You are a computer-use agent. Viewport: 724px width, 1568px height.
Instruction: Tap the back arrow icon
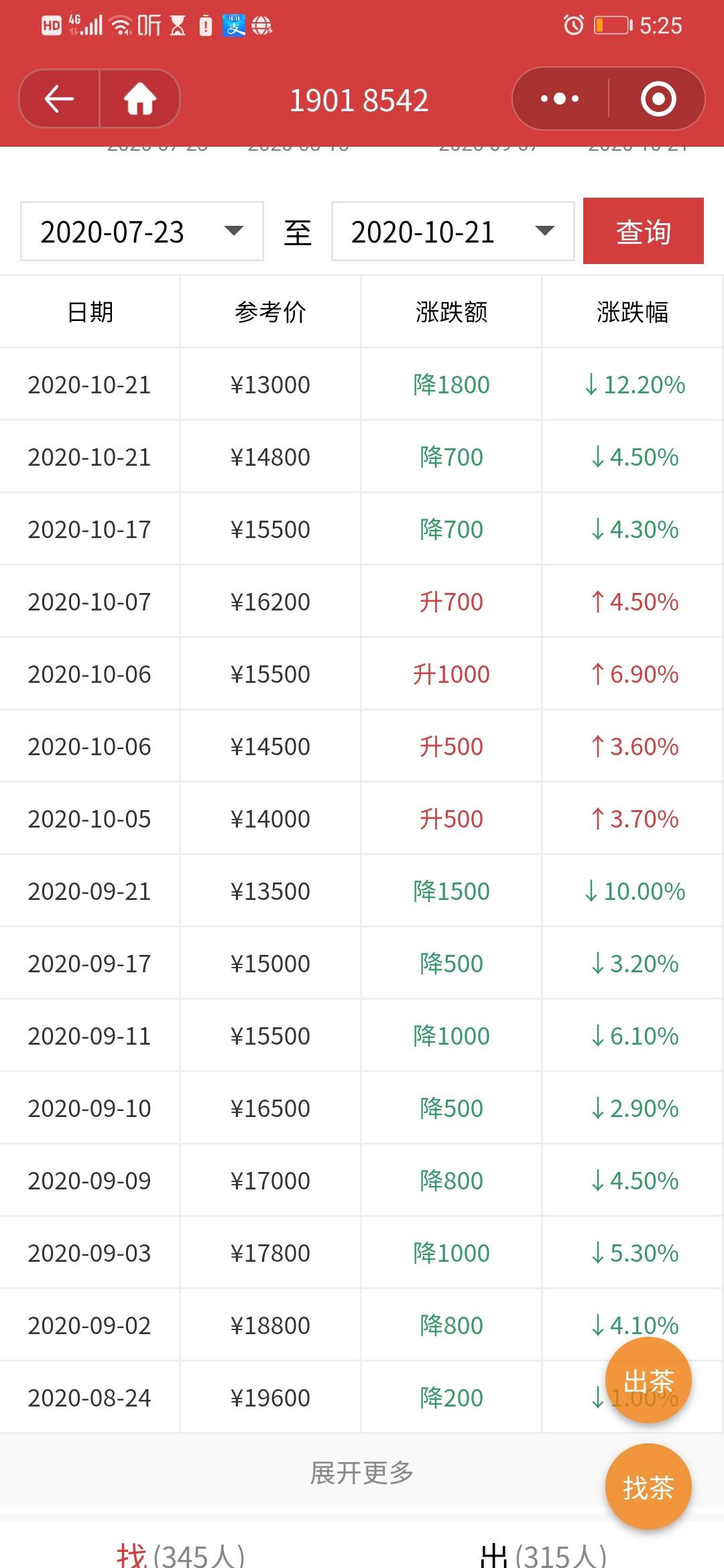pyautogui.click(x=59, y=99)
